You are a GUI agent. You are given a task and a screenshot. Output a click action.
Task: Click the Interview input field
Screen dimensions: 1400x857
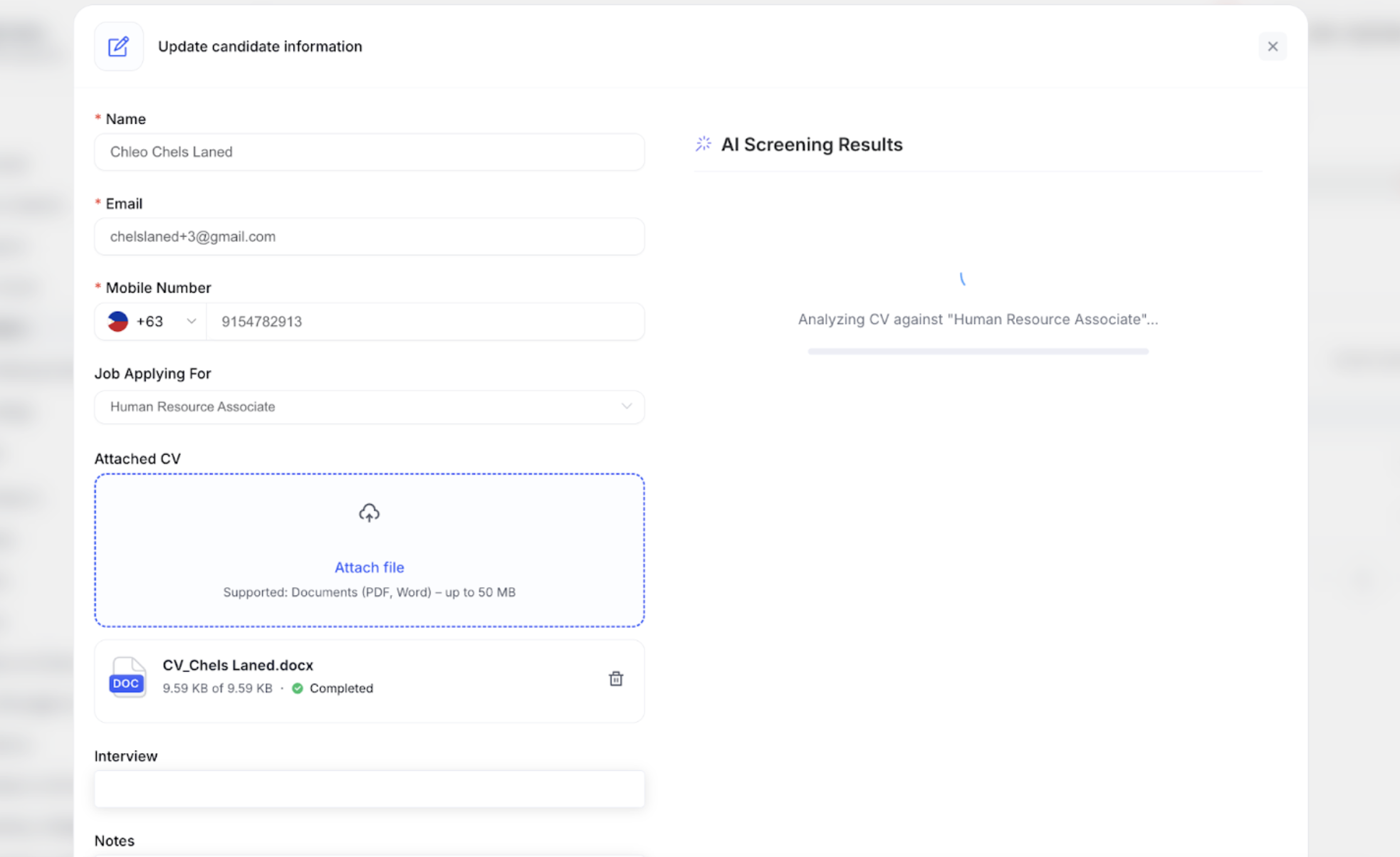pyautogui.click(x=369, y=789)
